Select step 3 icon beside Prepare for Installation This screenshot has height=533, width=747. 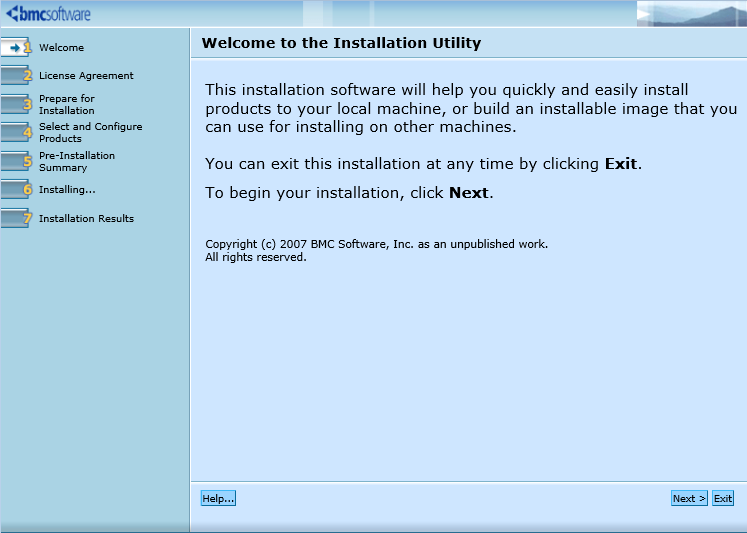click(x=16, y=104)
